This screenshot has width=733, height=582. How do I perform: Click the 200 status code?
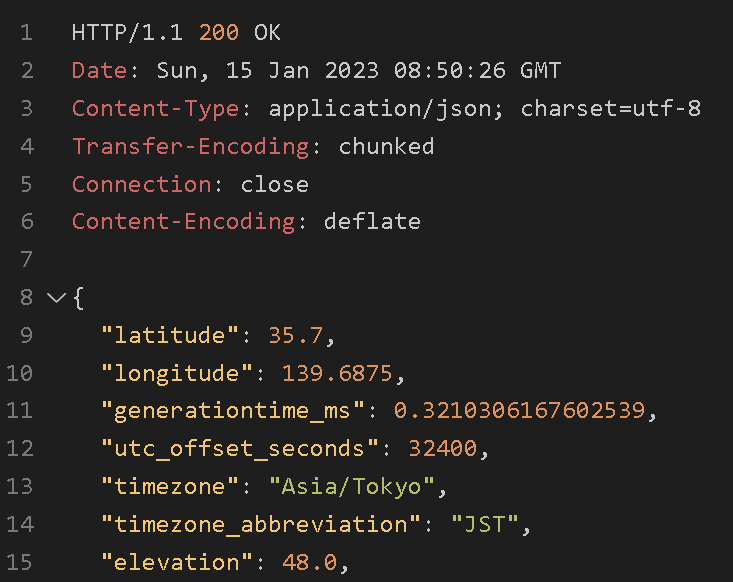pos(218,33)
